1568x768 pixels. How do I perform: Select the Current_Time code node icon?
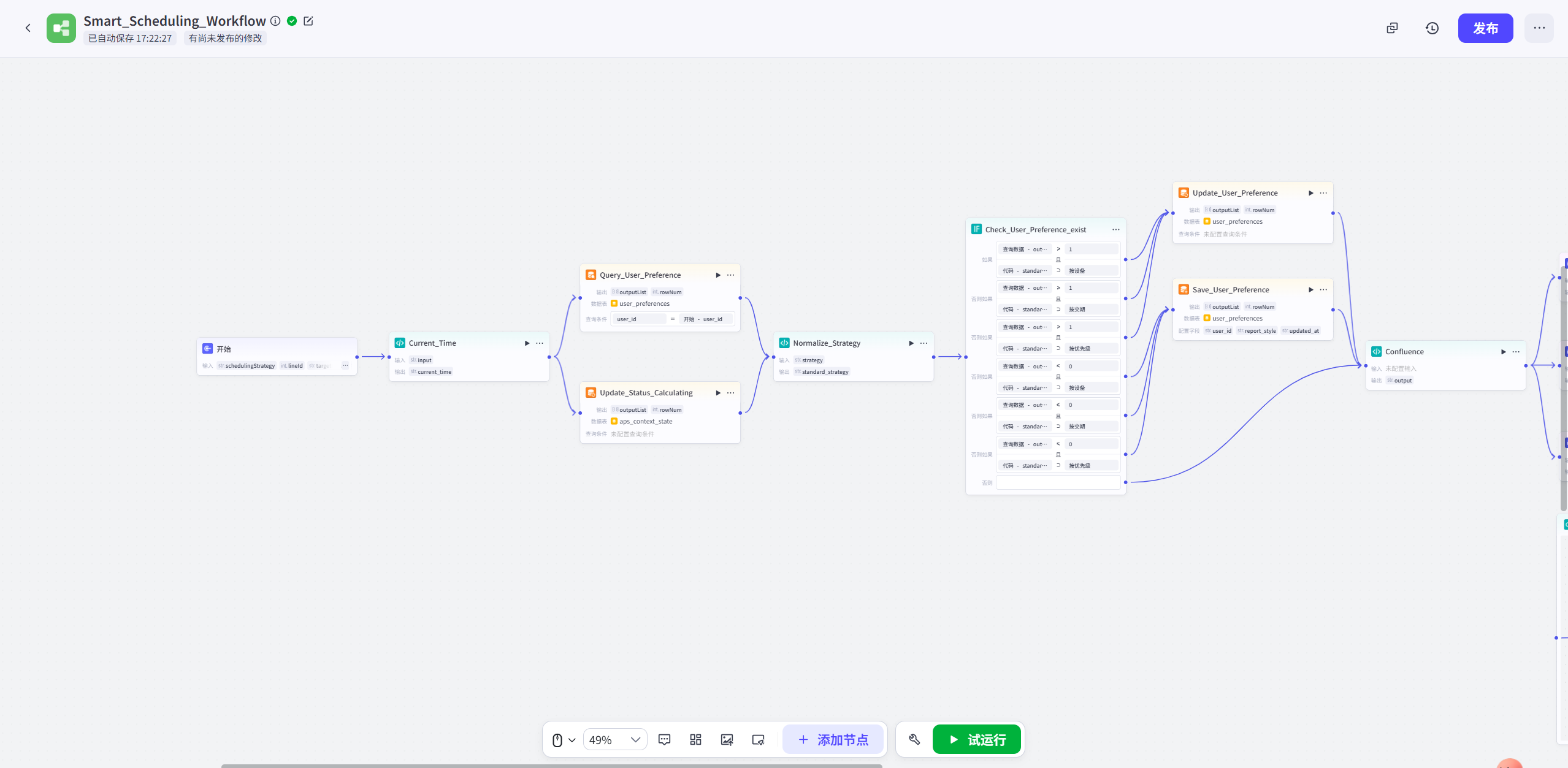(x=400, y=343)
